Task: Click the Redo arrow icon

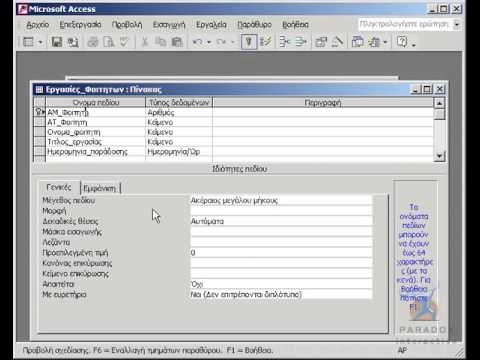Action: (x=221, y=42)
